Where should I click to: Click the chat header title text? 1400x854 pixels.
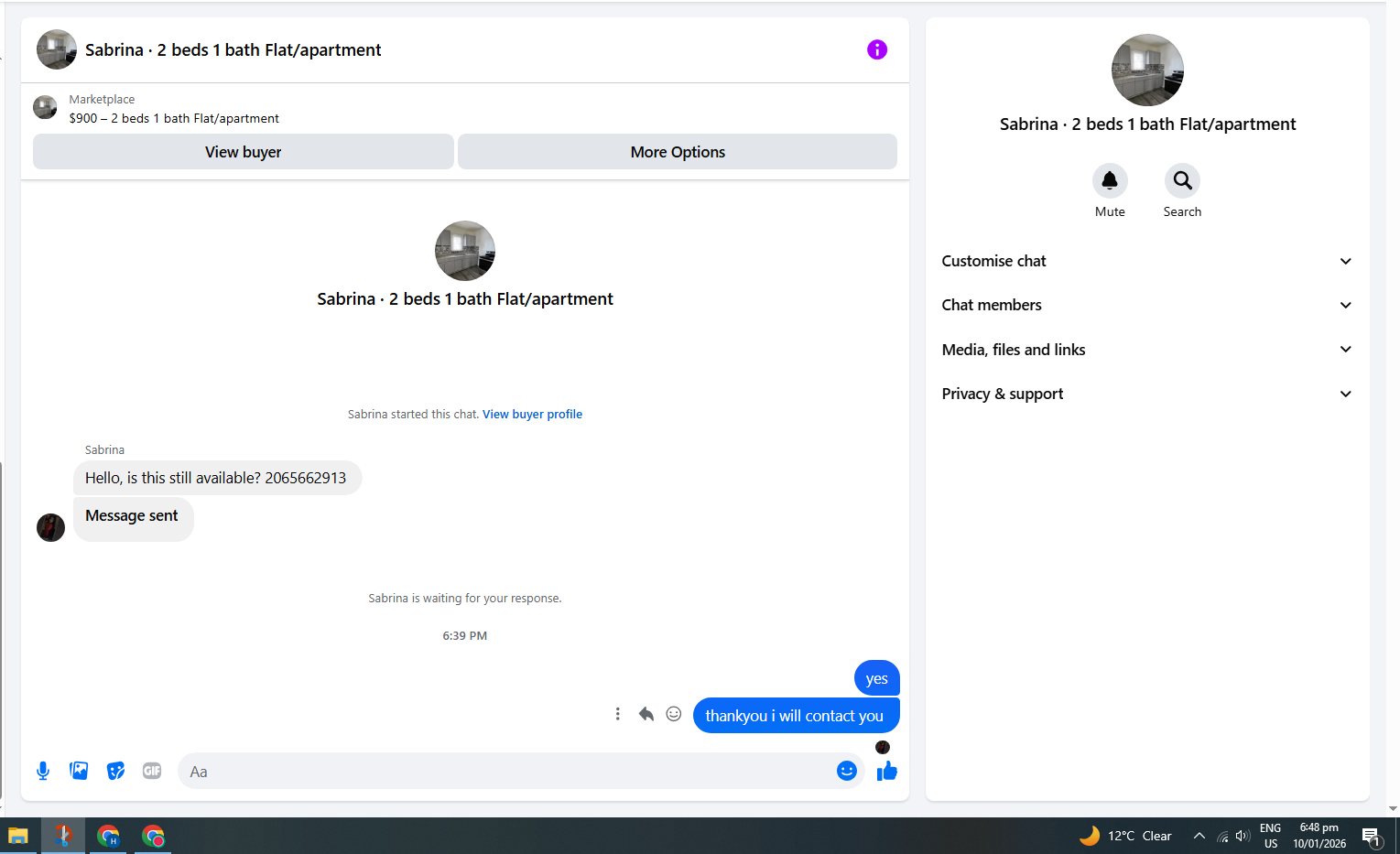point(233,49)
